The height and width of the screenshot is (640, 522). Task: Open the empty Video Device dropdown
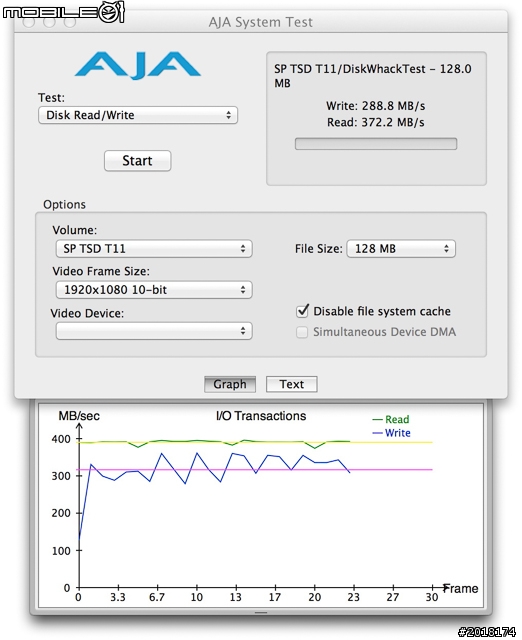pyautogui.click(x=154, y=331)
